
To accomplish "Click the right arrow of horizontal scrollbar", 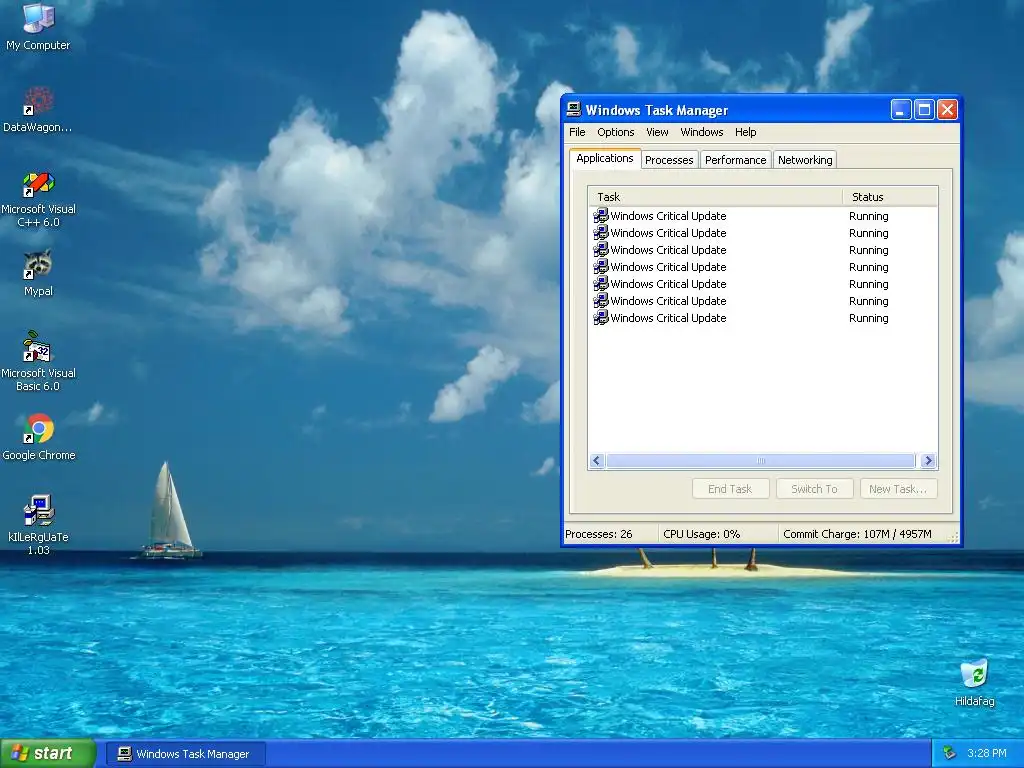I will (x=928, y=460).
